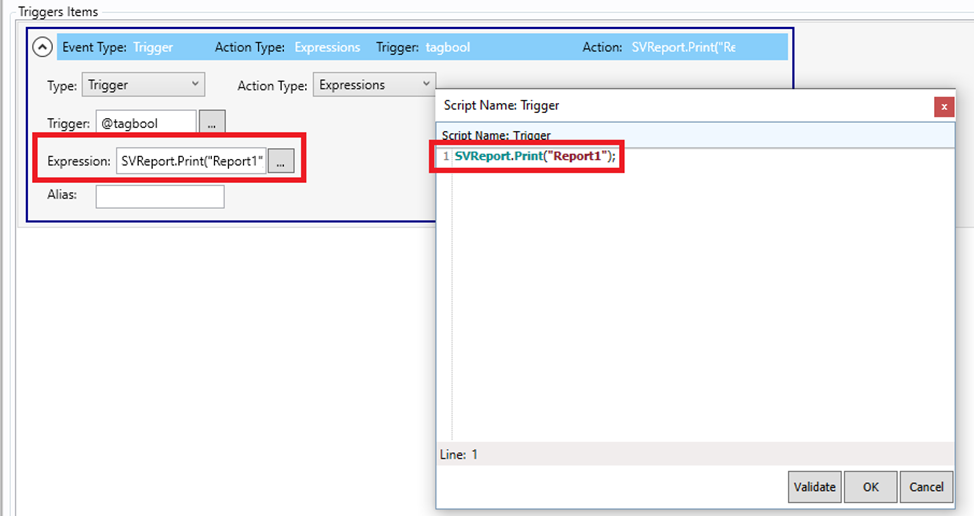
Task: Click the Triggers Items group label
Action: click(x=58, y=11)
